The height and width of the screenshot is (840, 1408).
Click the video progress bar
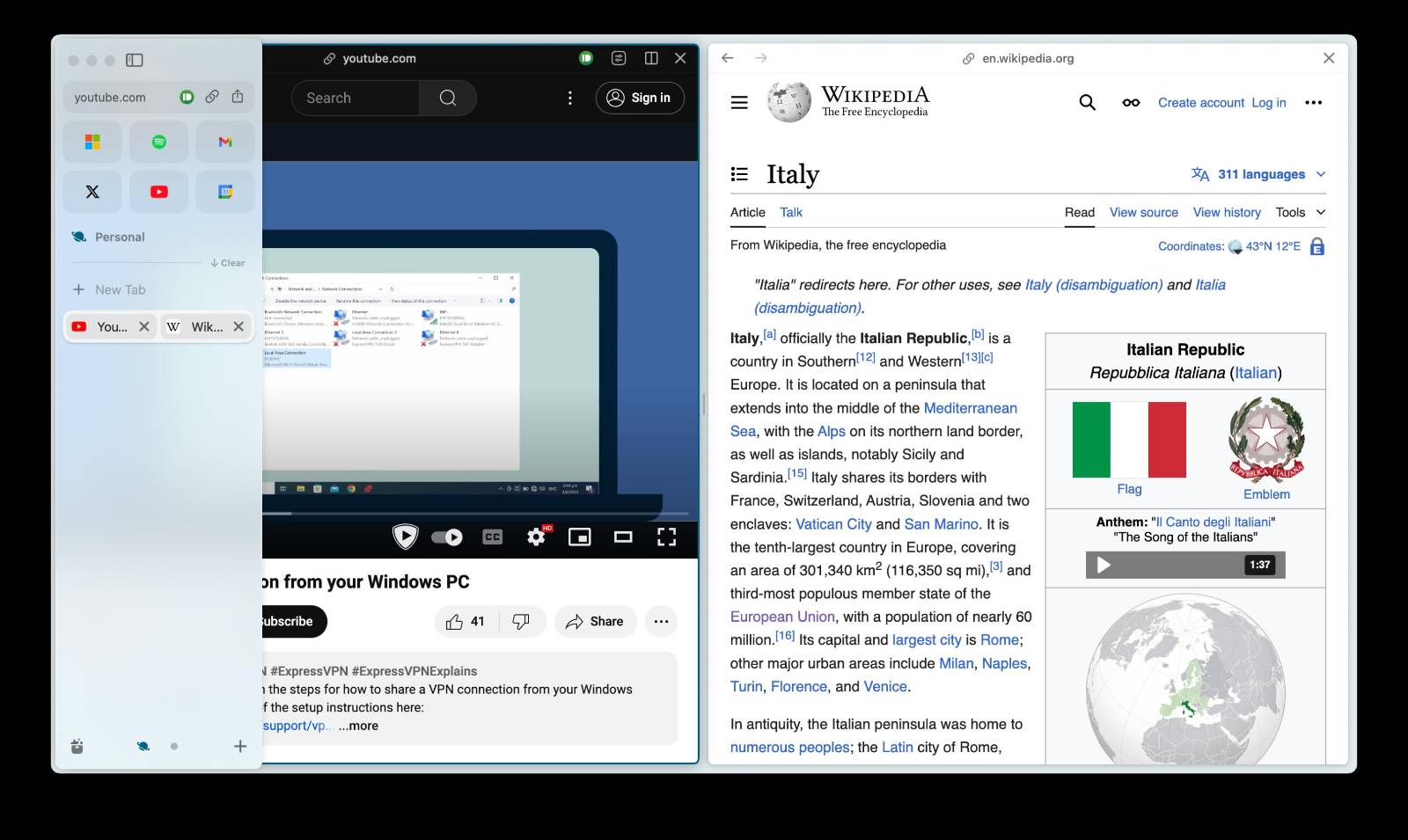(x=475, y=513)
